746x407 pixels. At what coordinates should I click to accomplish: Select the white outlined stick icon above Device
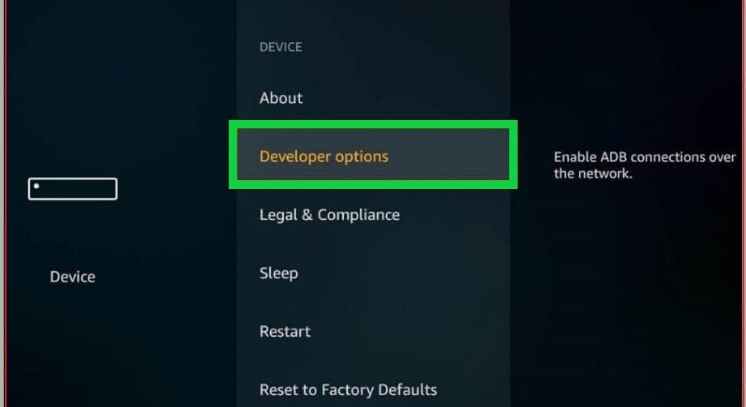73,189
